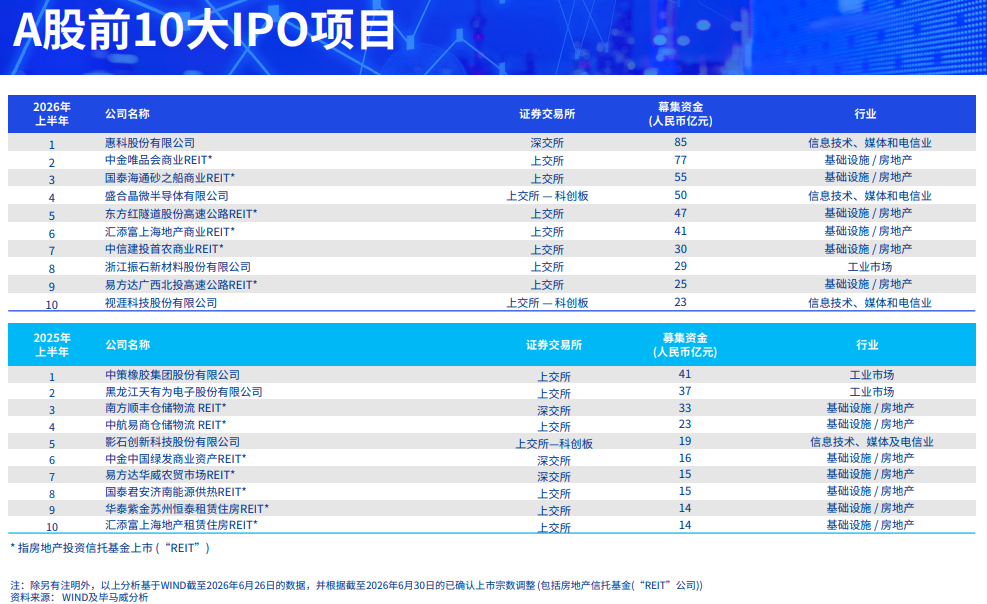987x604 pixels.
Task: Click funds raised value '55'
Action: [x=680, y=177]
